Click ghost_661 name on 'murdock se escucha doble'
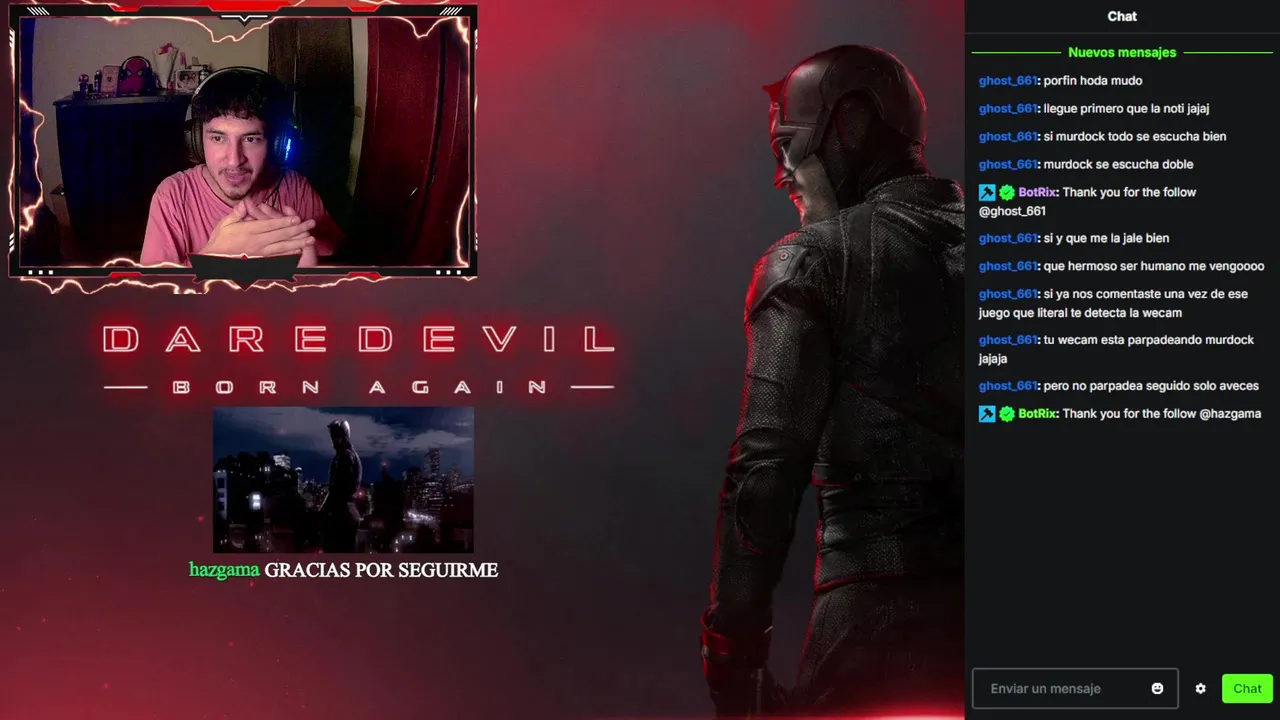Viewport: 1280px width, 720px height. click(1007, 164)
